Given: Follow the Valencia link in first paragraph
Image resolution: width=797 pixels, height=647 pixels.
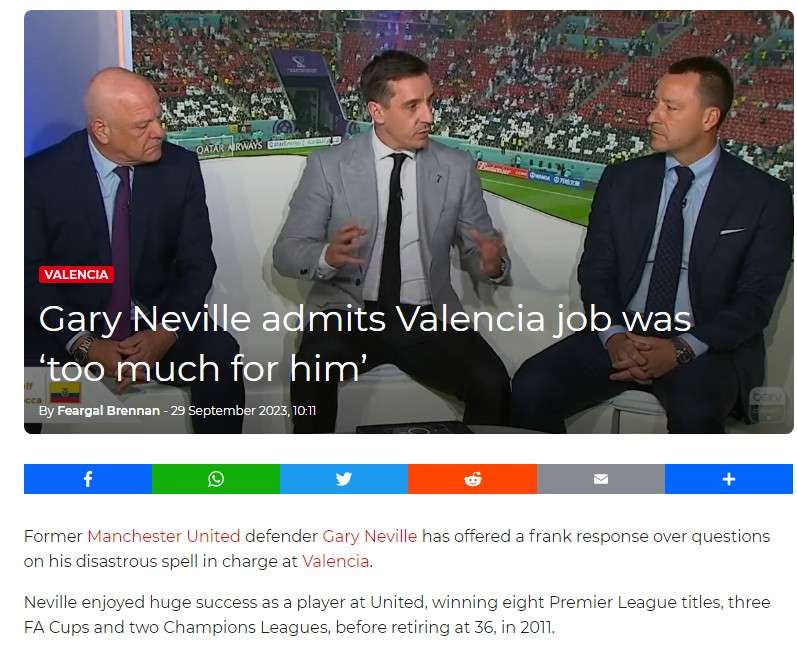Looking at the screenshot, I should click(335, 561).
